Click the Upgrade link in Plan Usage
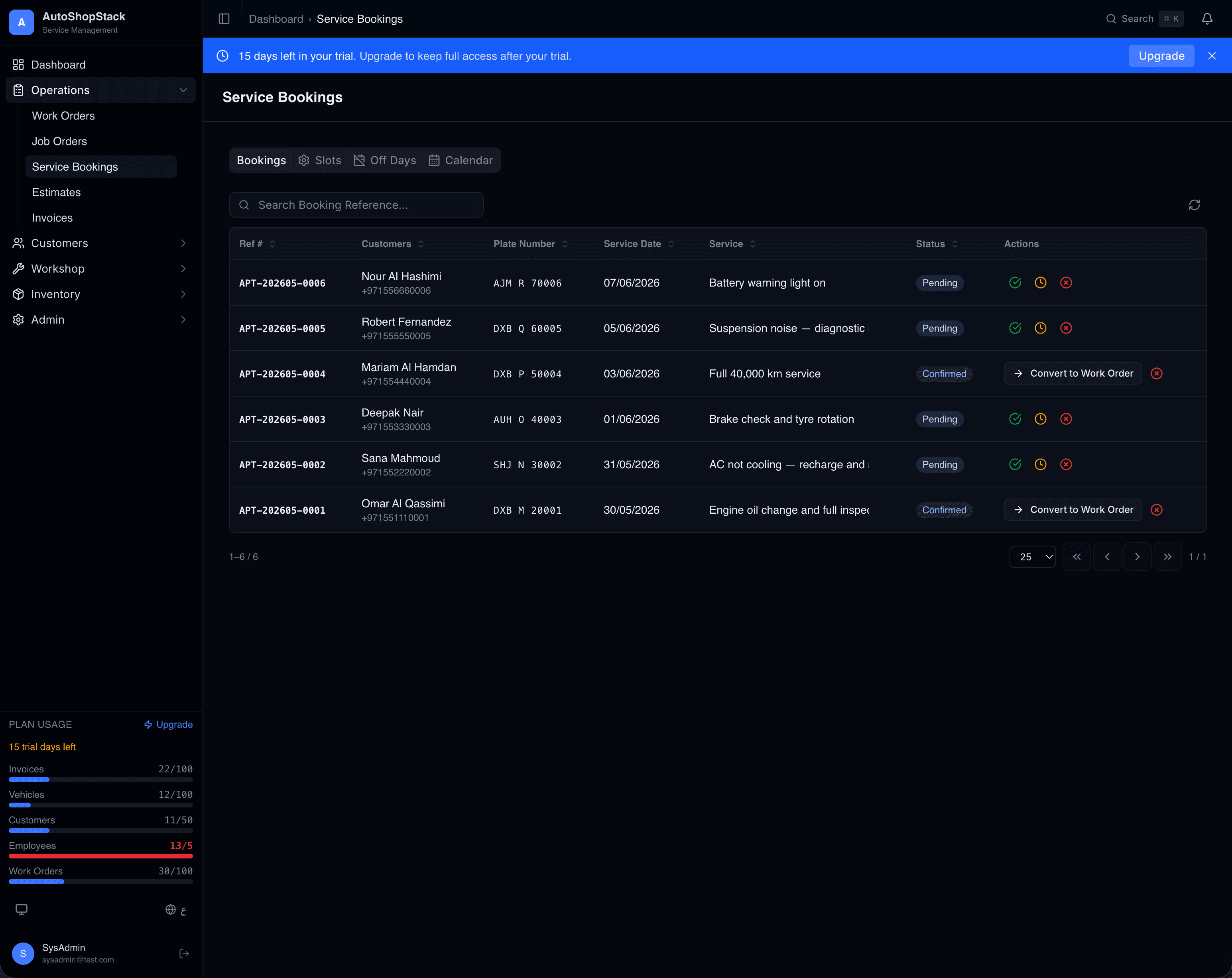 pyautogui.click(x=168, y=725)
